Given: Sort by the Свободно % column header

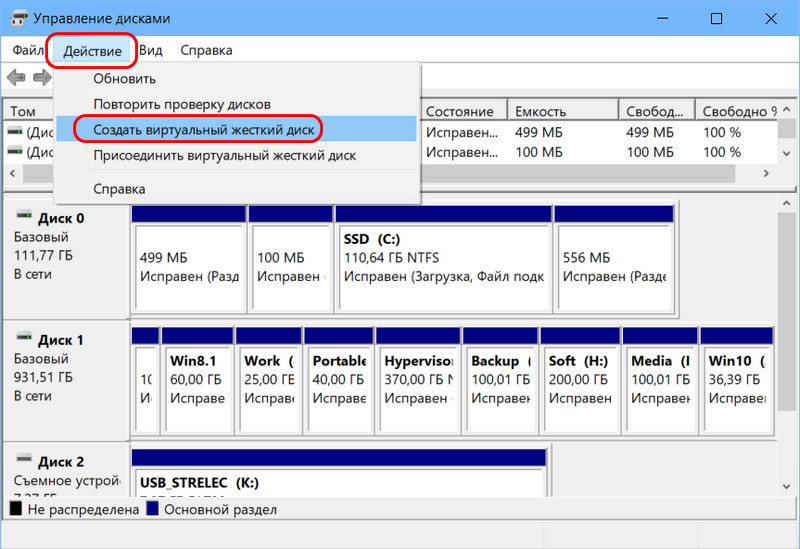Looking at the screenshot, I should click(x=737, y=111).
